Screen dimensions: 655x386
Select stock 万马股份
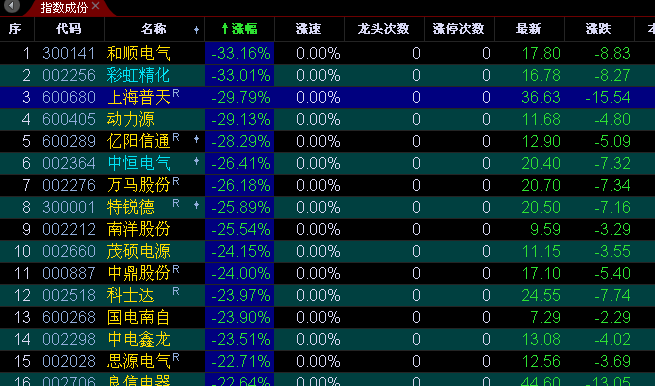click(x=139, y=185)
